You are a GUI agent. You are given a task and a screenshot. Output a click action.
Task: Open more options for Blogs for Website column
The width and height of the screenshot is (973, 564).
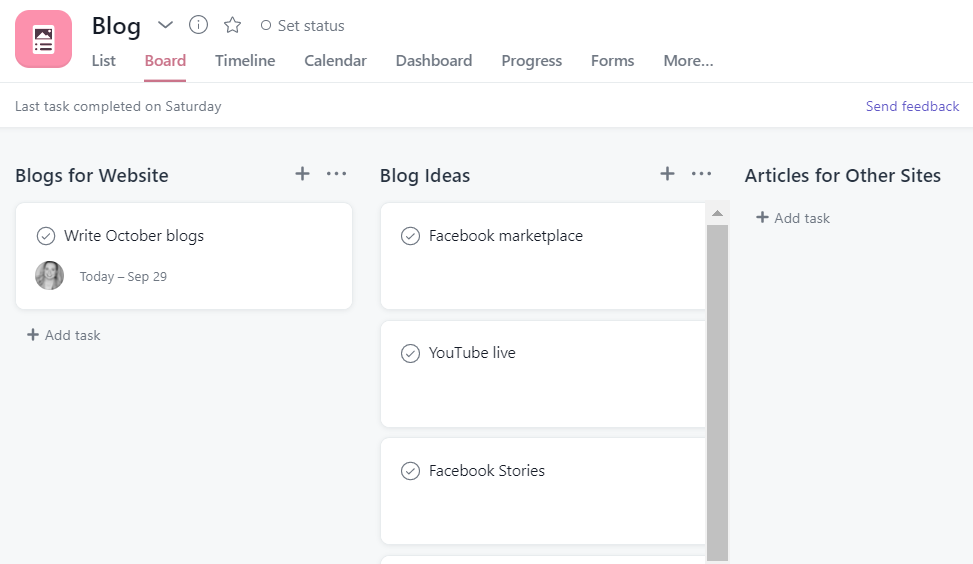pos(336,174)
